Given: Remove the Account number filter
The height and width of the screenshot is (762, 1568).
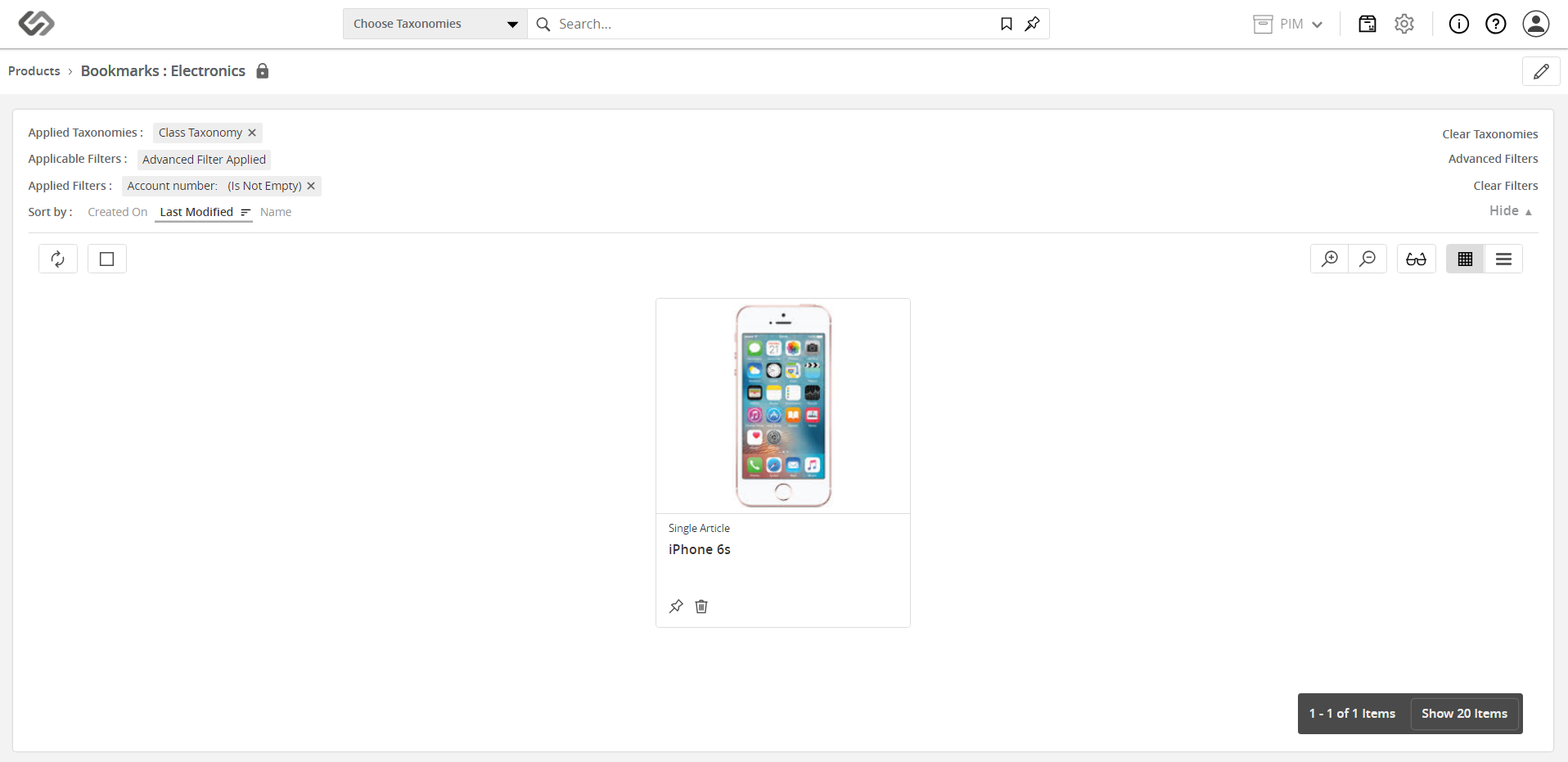Looking at the screenshot, I should tap(311, 186).
